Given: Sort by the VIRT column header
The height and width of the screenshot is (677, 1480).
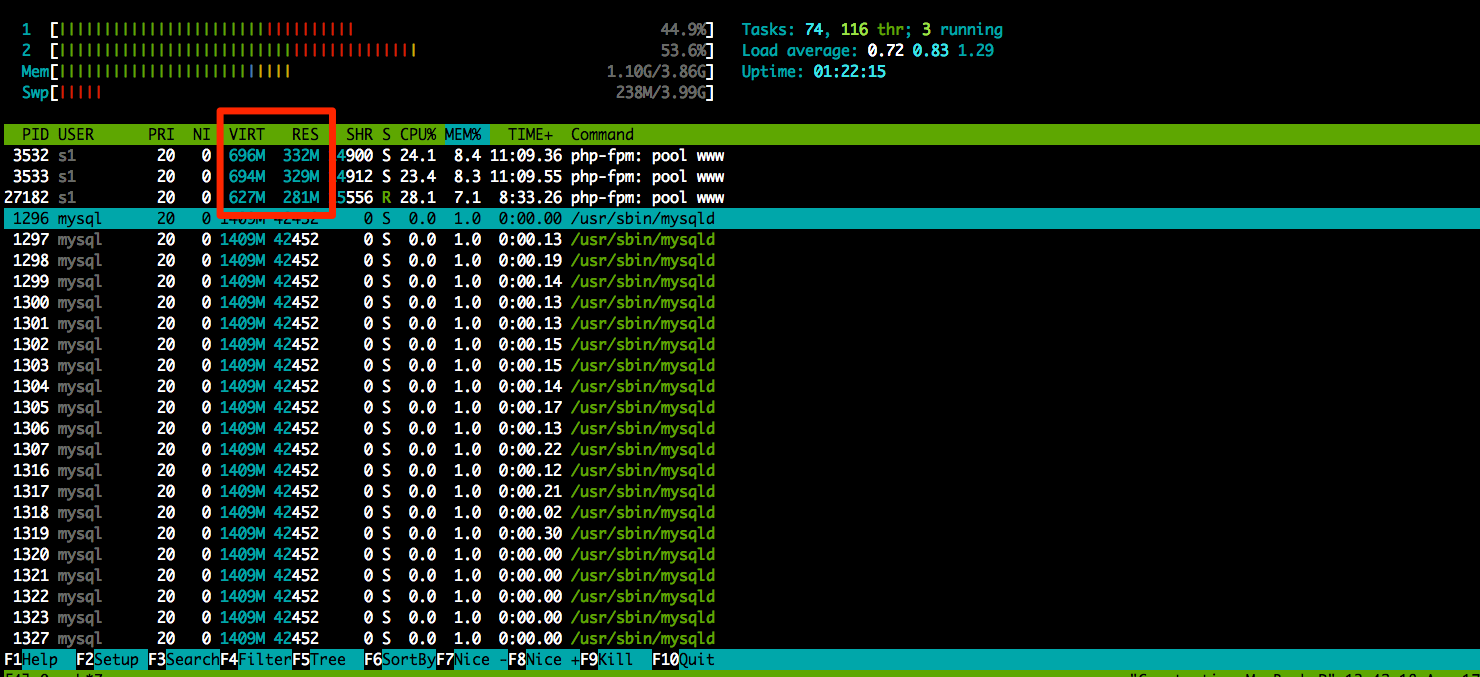Looking at the screenshot, I should [247, 134].
